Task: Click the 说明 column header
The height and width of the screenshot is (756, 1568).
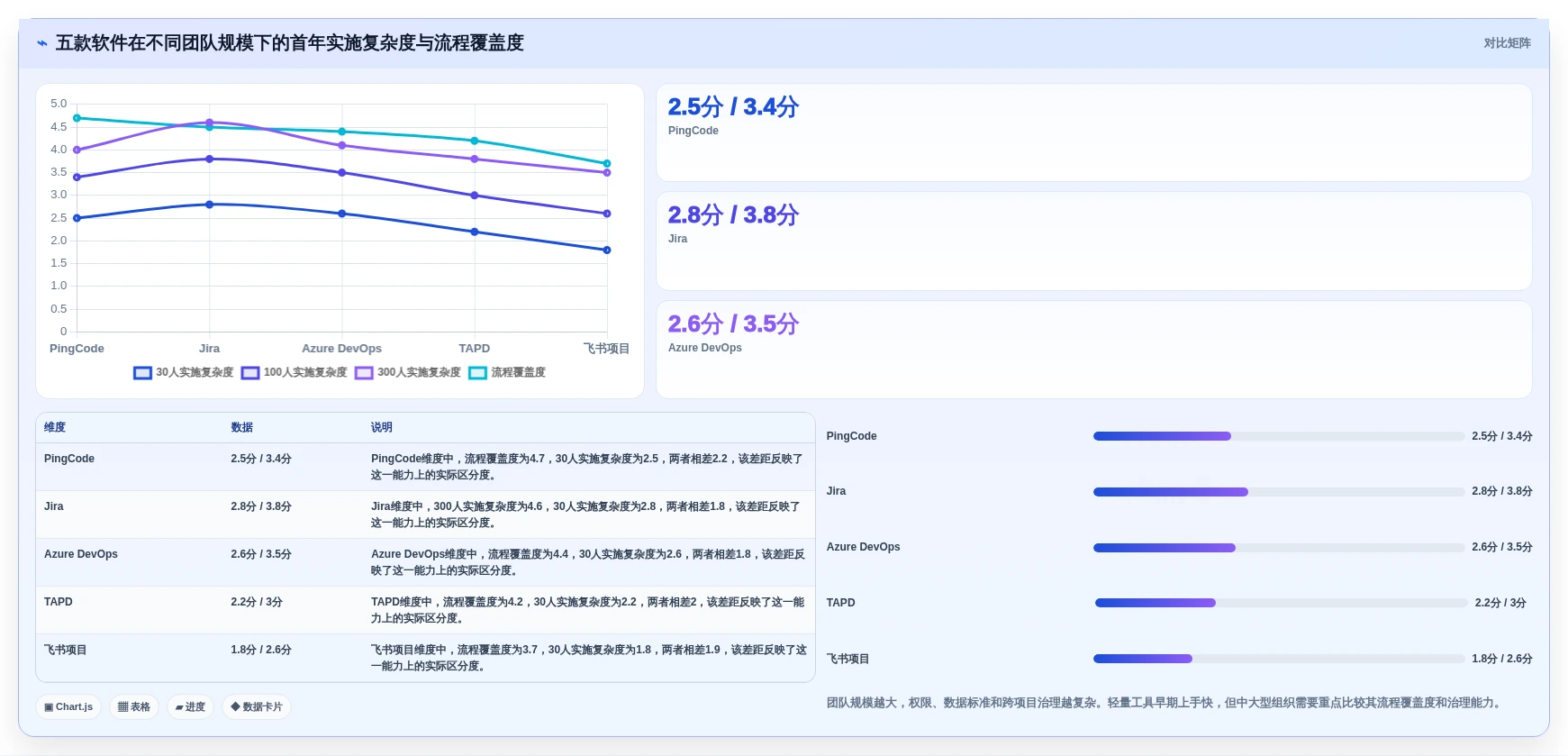Action: click(382, 427)
